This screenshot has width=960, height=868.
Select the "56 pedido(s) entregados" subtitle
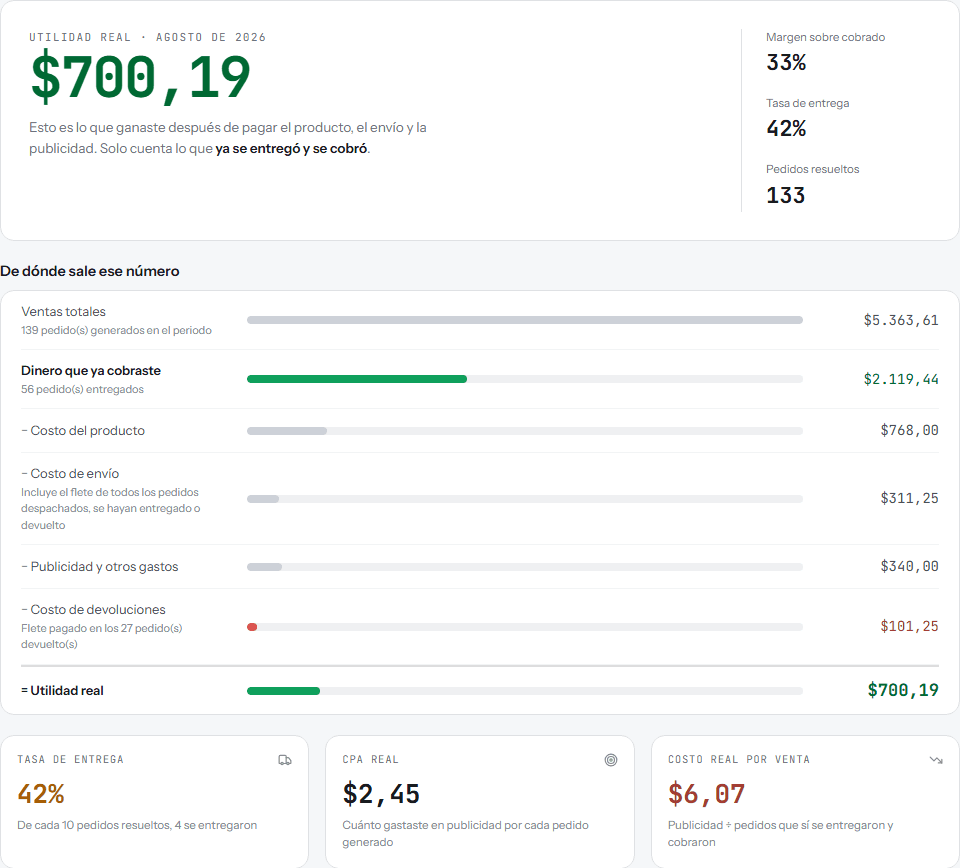point(83,389)
